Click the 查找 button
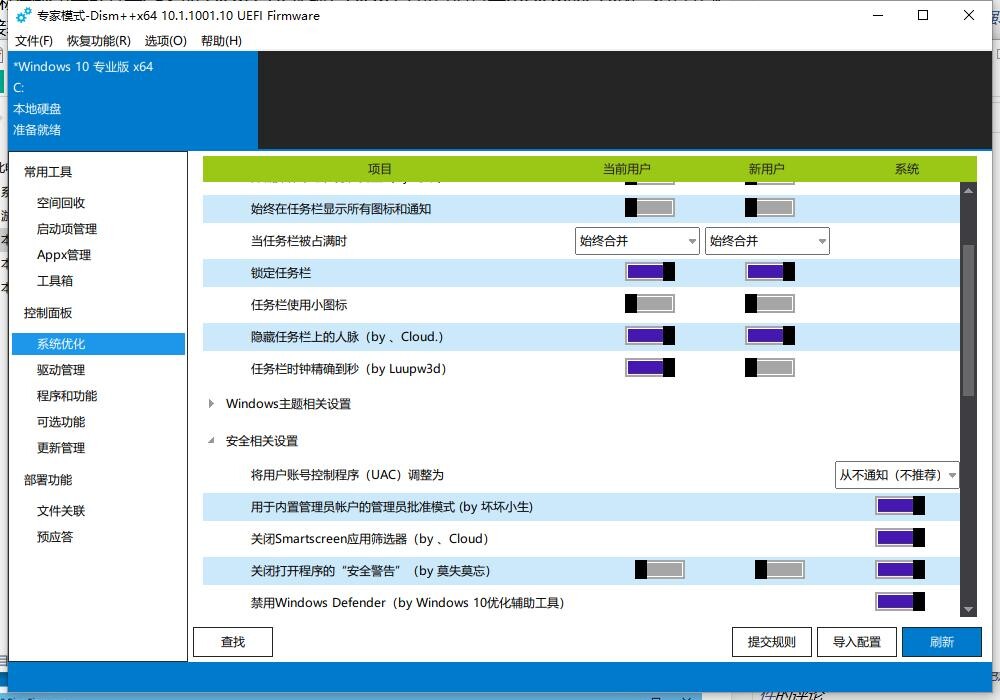Screen dimensions: 1000x700 (232, 642)
